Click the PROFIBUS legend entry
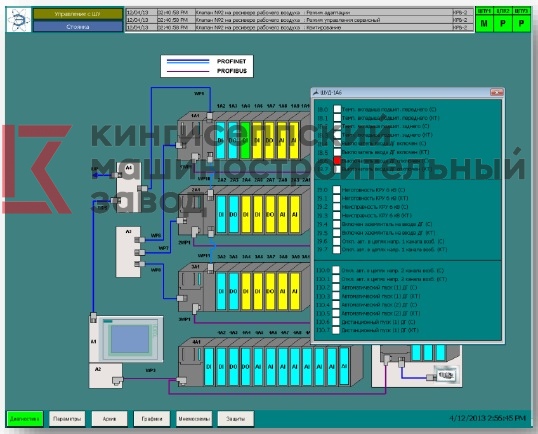This screenshot has height=434, width=538. [x=207, y=71]
